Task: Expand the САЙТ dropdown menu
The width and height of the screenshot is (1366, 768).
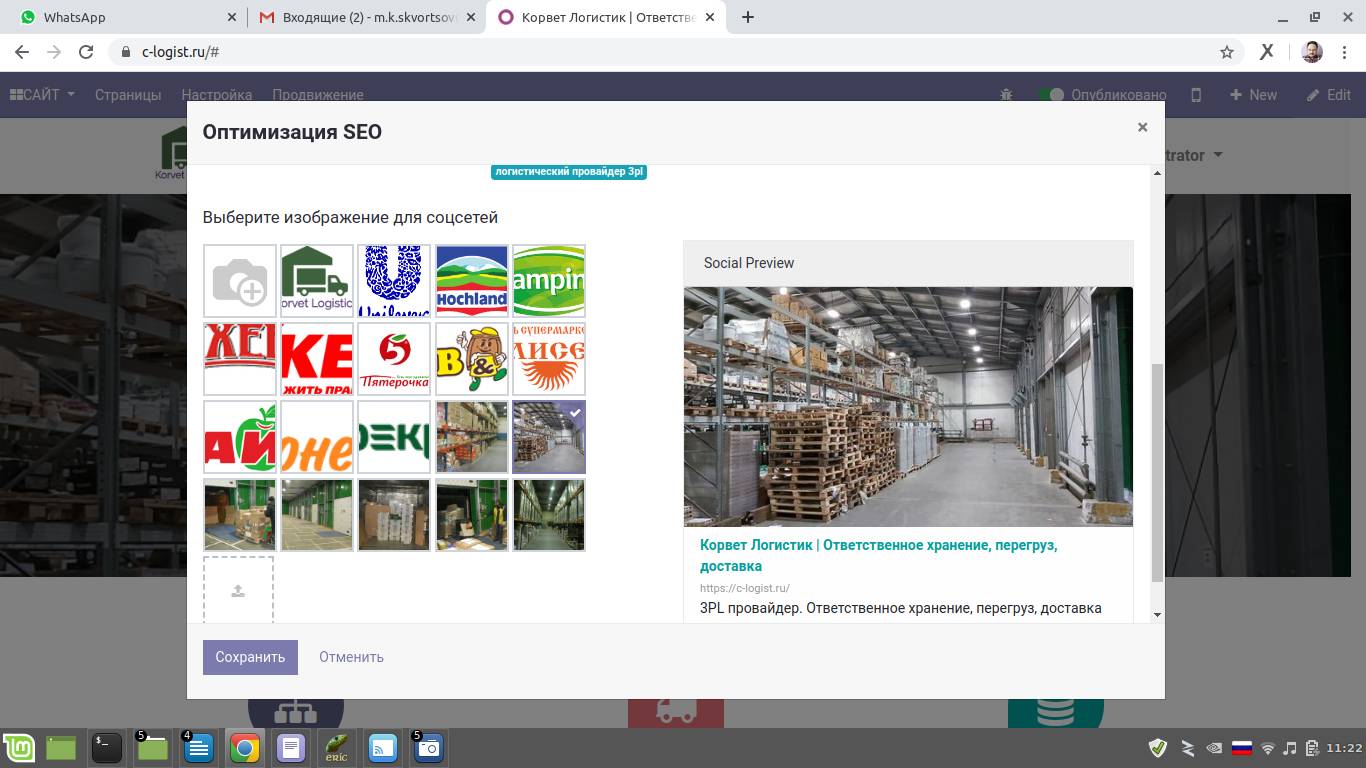Action: pyautogui.click(x=42, y=95)
